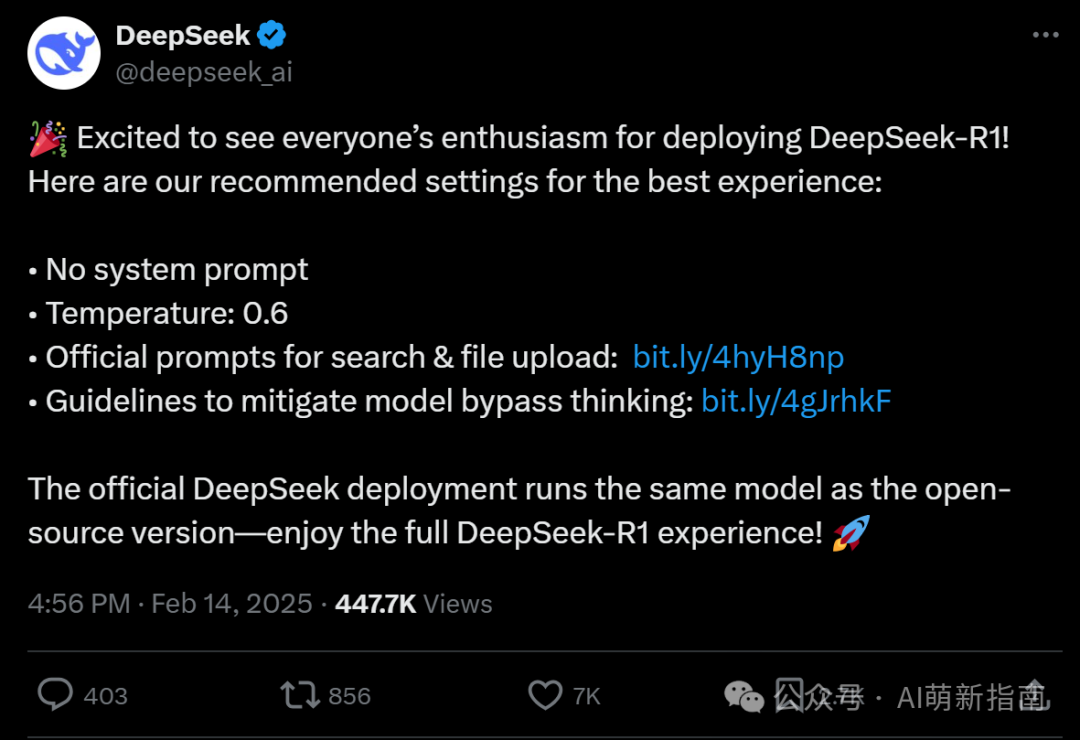Open the bit.ly/4hyH8np official prompts link

click(738, 357)
